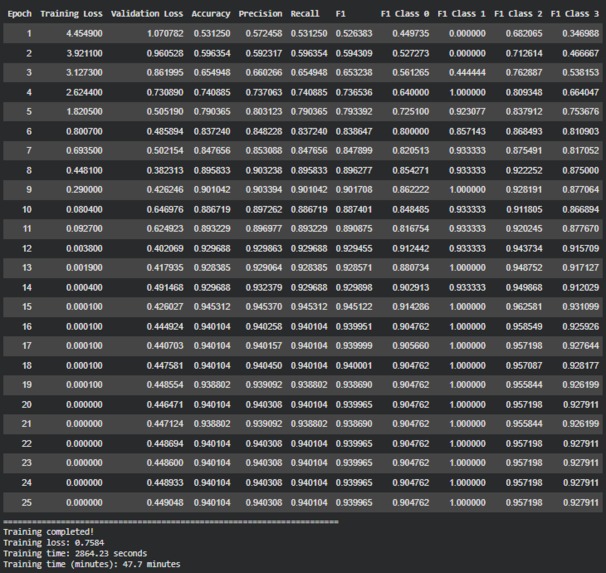Click the Training Loss column header
This screenshot has height=573, width=606.
point(71,14)
